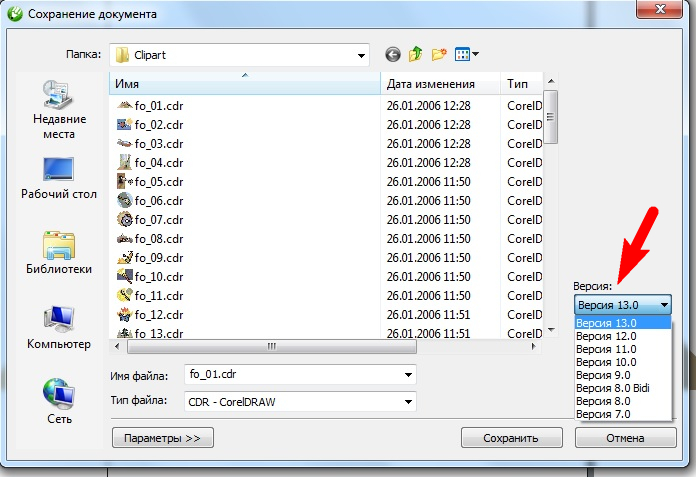Screen dimensions: 696x477
Task: Click the horizontal scrollbar thumb
Action: pyautogui.click(x=272, y=347)
